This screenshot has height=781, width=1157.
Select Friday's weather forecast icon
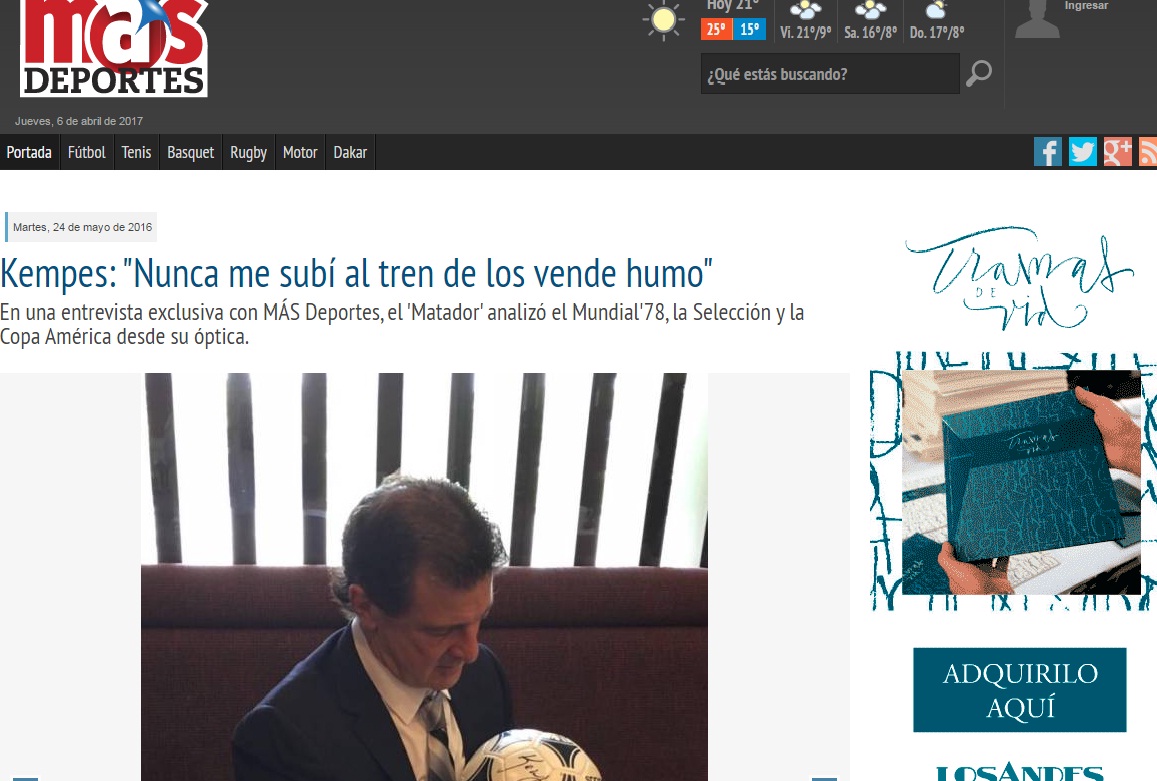(805, 11)
